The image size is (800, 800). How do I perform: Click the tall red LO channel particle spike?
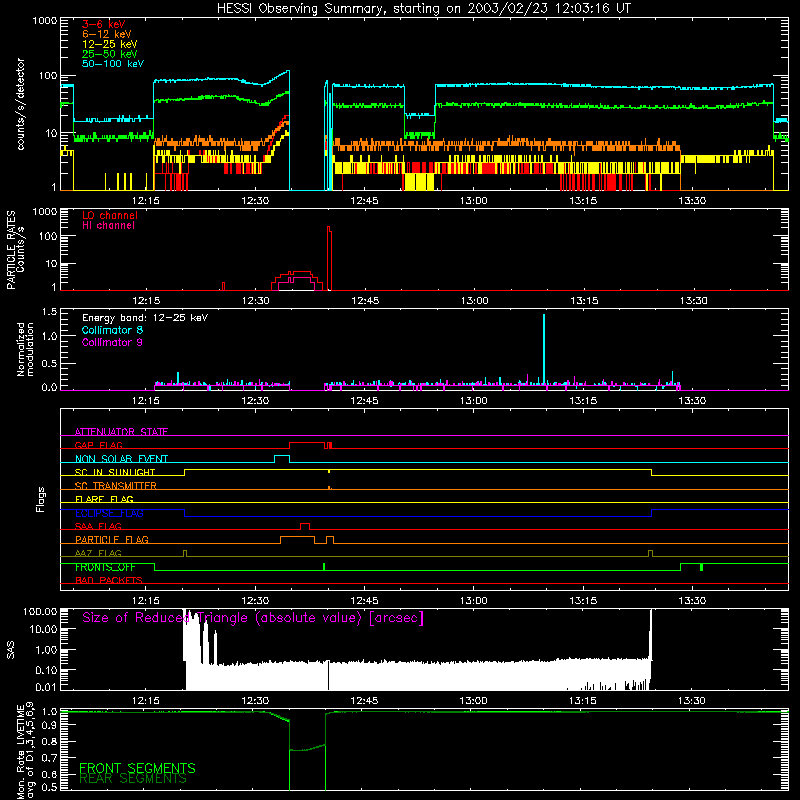329,258
